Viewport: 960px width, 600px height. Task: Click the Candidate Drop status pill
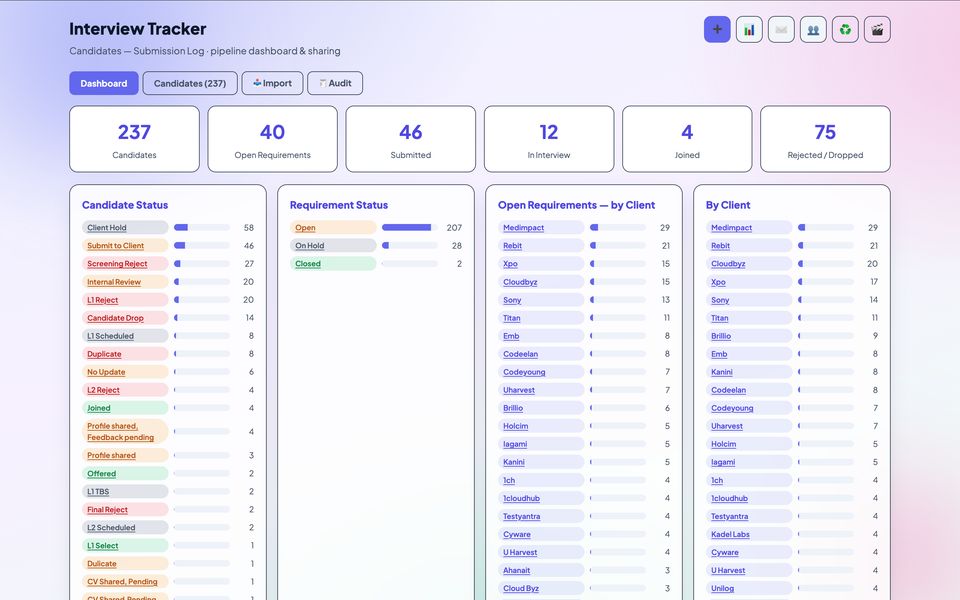click(125, 318)
